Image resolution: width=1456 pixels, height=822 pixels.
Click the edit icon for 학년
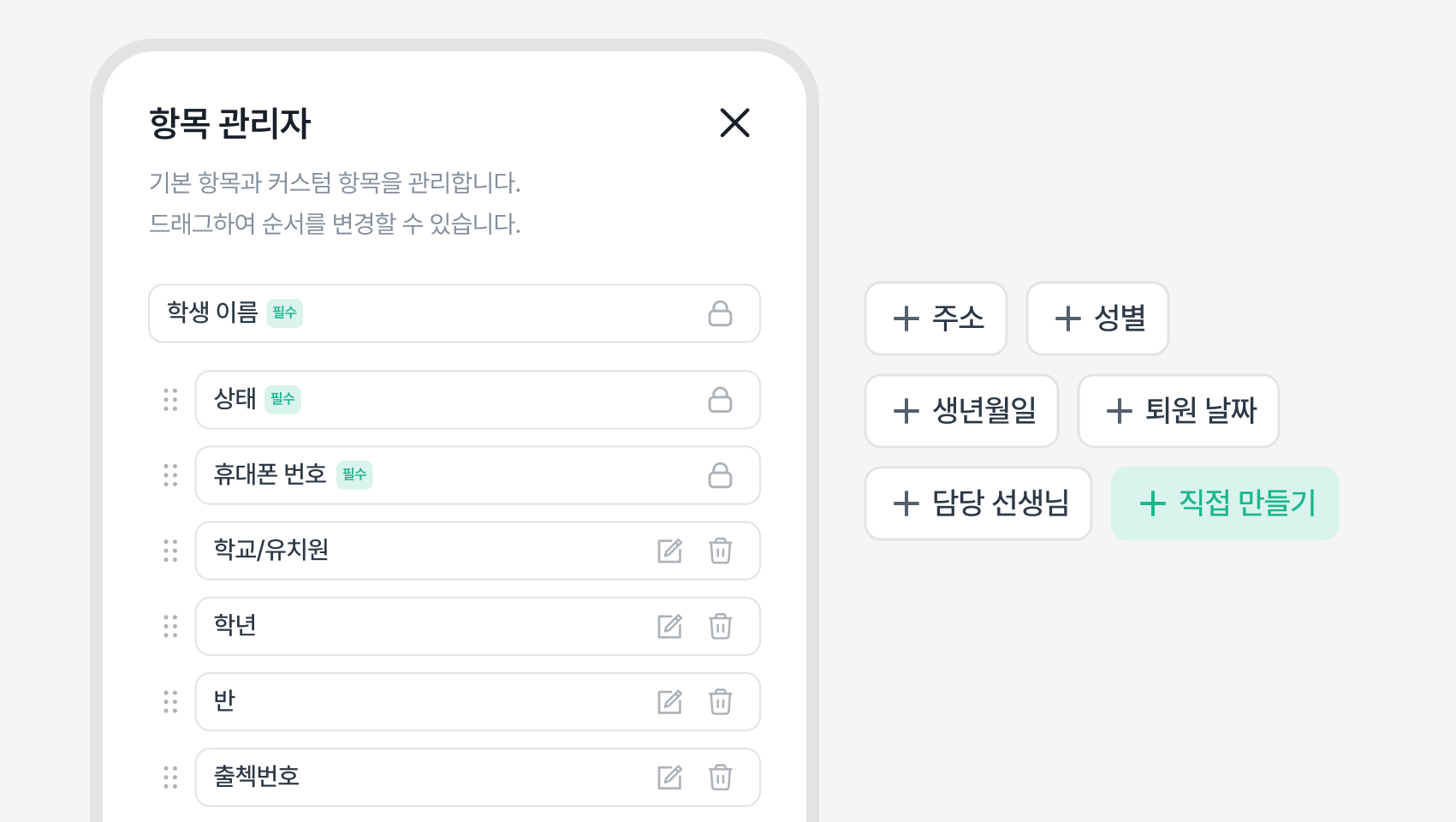(669, 626)
